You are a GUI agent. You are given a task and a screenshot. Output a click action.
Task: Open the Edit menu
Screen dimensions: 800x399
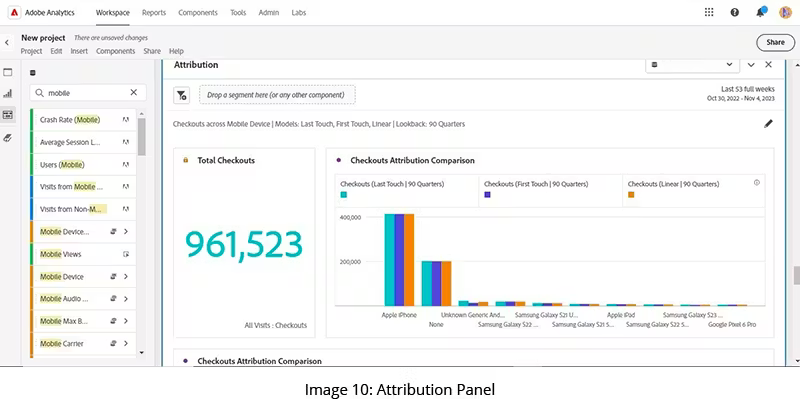pos(56,51)
